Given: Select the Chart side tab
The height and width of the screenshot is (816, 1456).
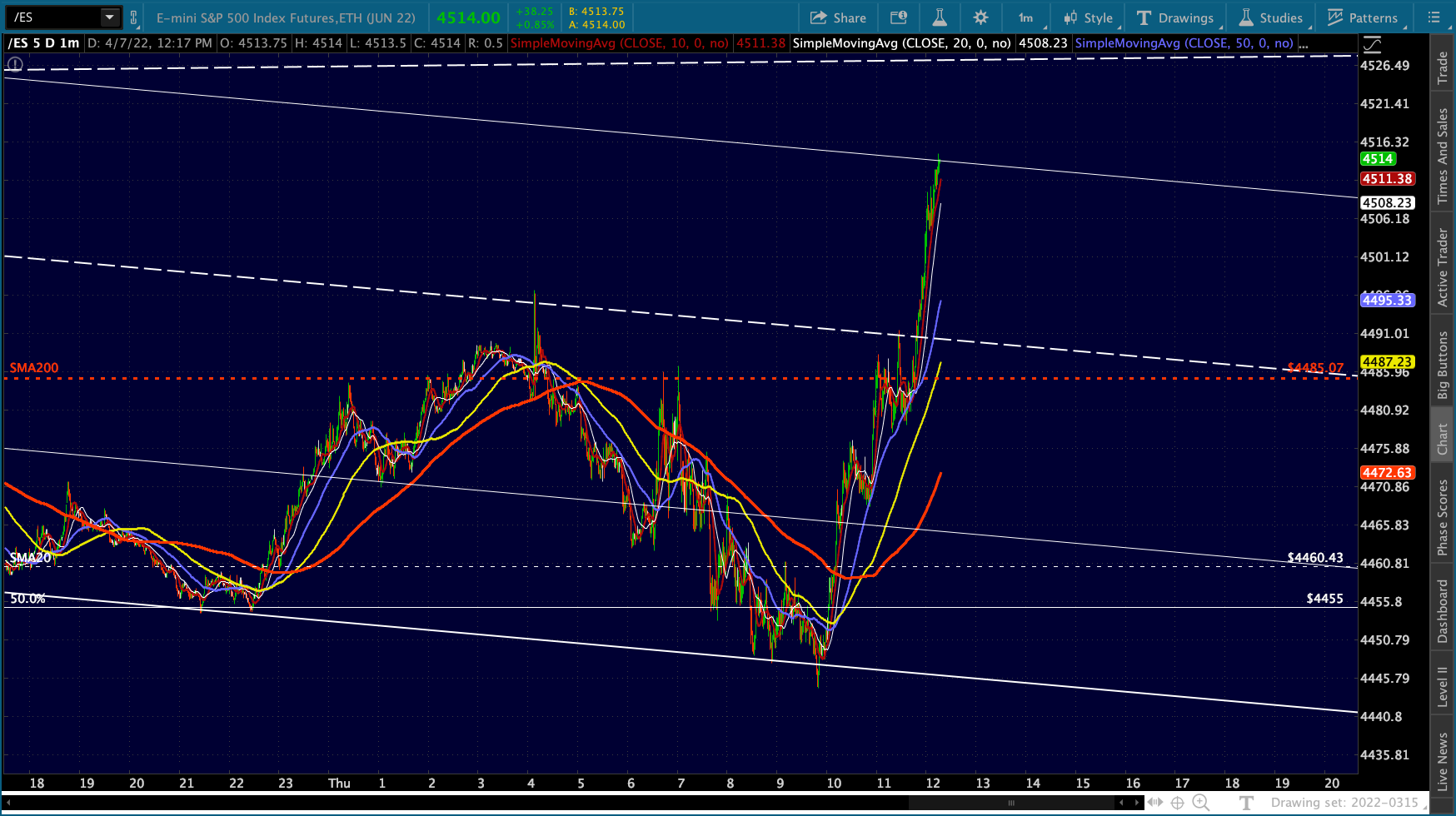Looking at the screenshot, I should [x=1443, y=439].
